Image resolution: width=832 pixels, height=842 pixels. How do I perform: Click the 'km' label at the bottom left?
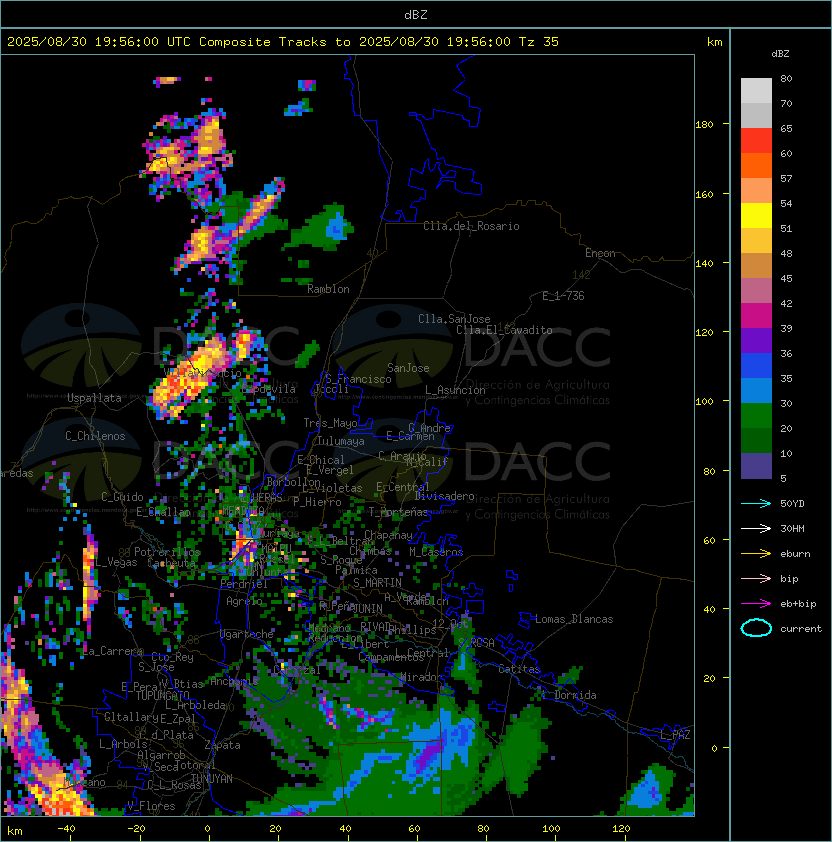(15, 831)
